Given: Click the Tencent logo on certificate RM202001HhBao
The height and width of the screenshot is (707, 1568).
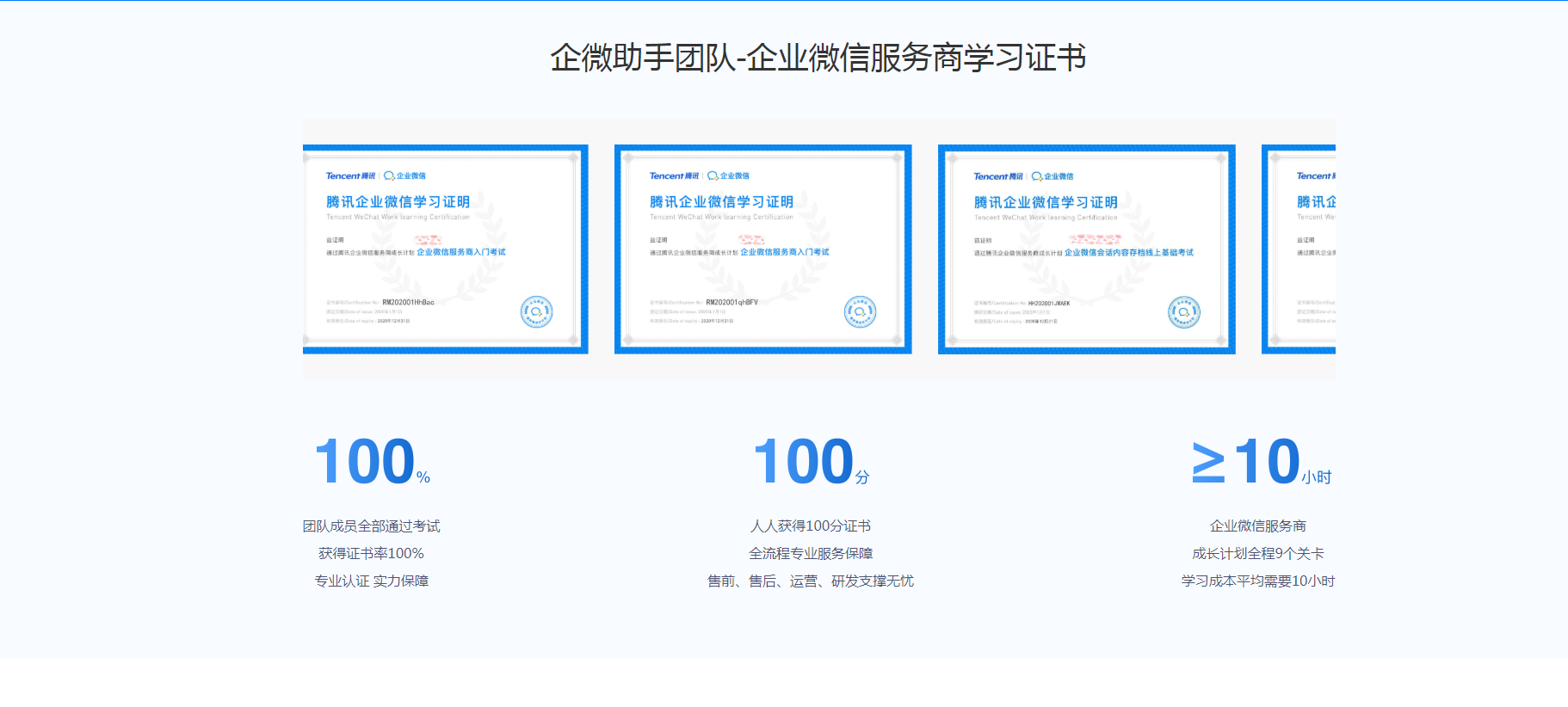Looking at the screenshot, I should pyautogui.click(x=350, y=175).
